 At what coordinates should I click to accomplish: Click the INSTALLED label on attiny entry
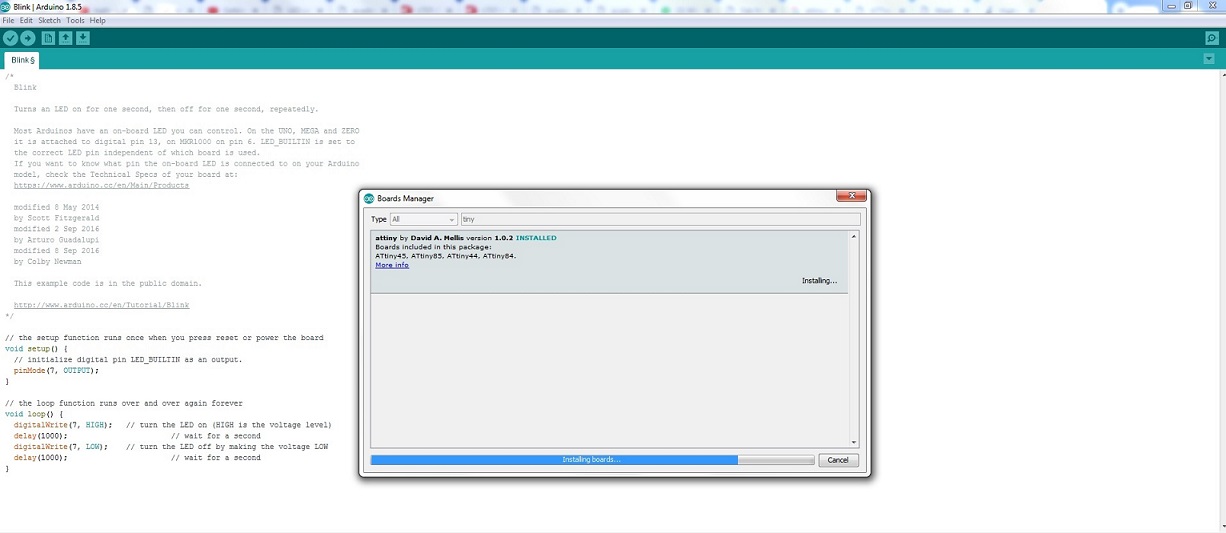coord(536,238)
